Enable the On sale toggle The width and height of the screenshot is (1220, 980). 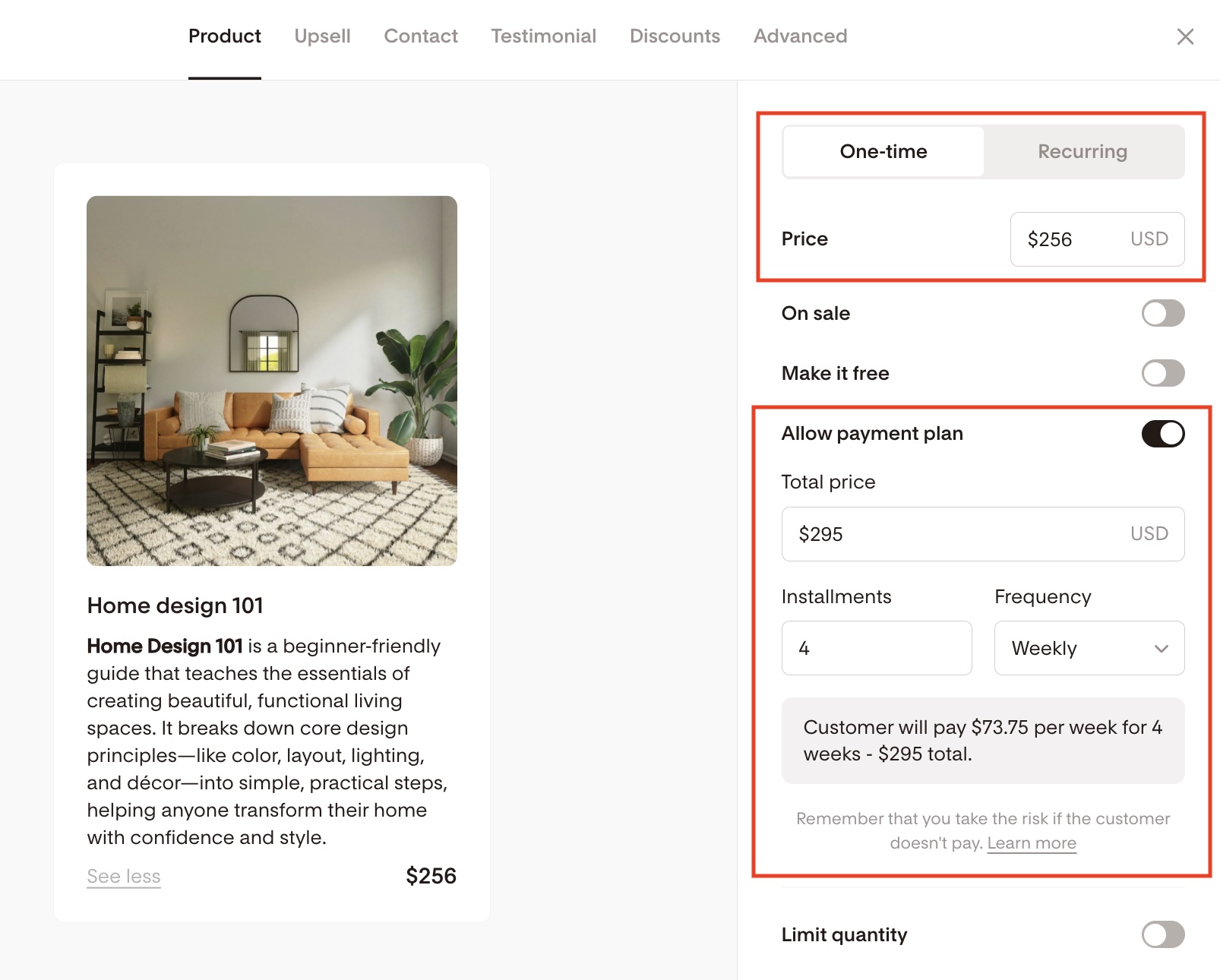tap(1162, 313)
